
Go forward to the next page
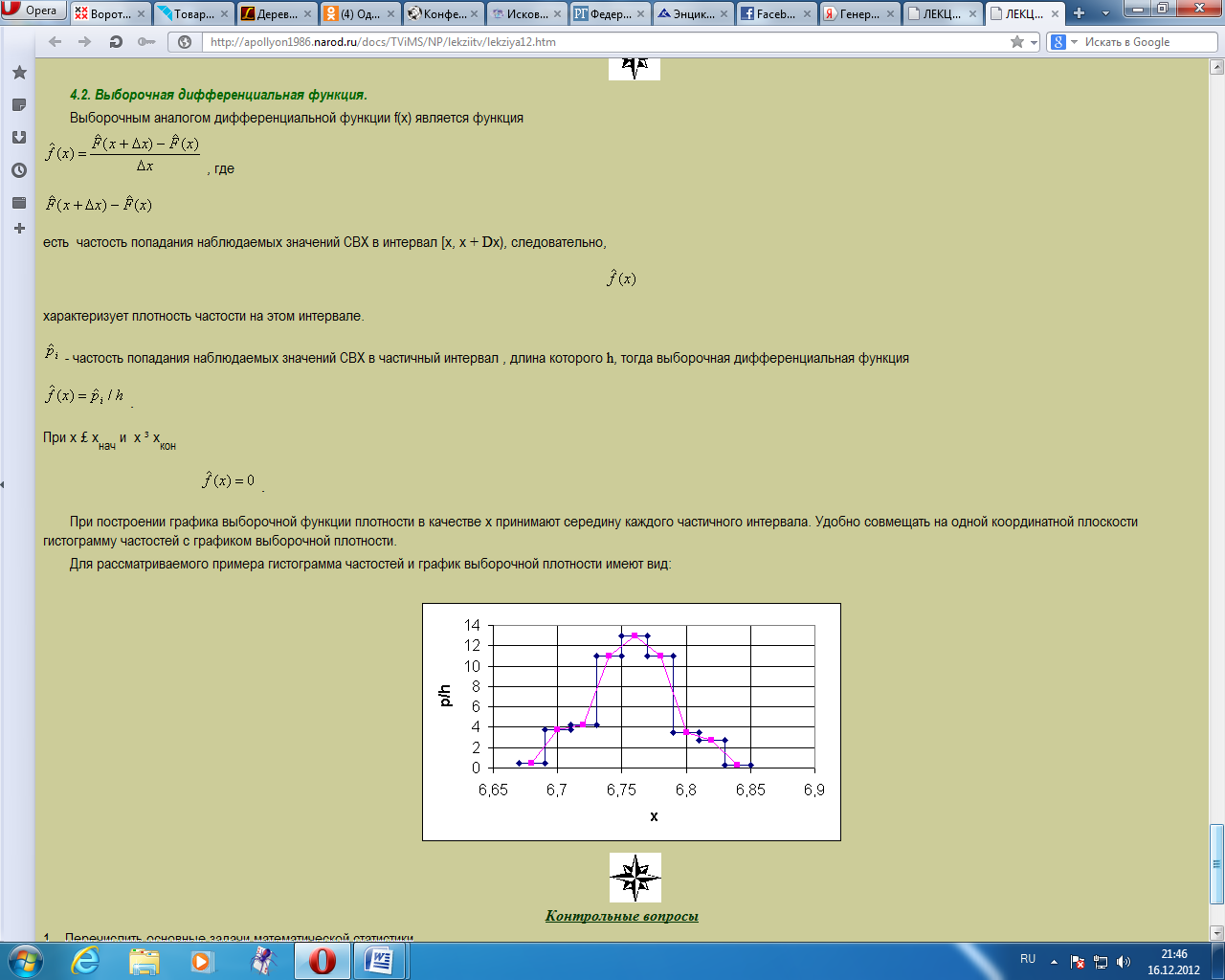[x=85, y=42]
